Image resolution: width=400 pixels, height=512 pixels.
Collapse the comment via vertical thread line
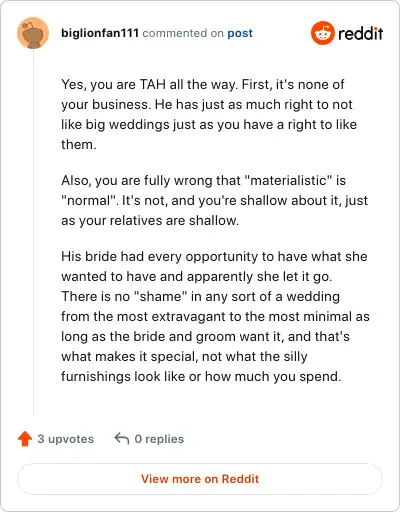[x=33, y=232]
